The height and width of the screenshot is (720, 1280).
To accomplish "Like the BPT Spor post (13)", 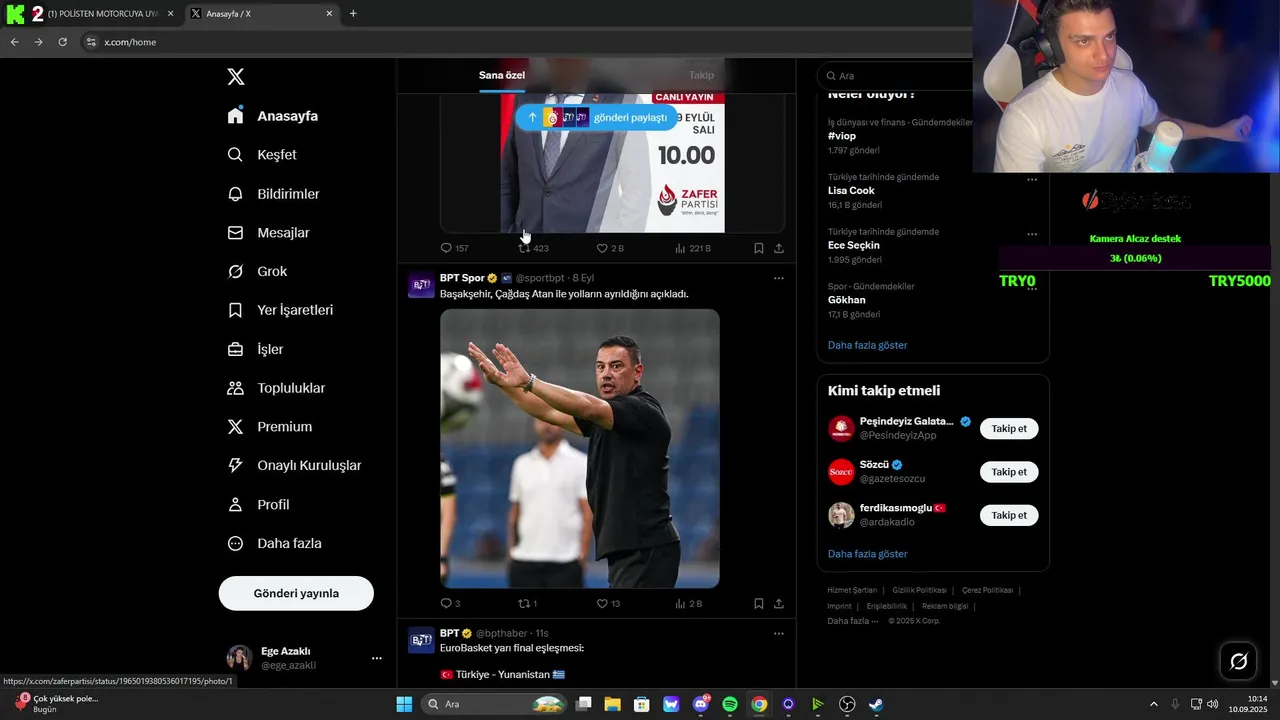I will click(608, 604).
